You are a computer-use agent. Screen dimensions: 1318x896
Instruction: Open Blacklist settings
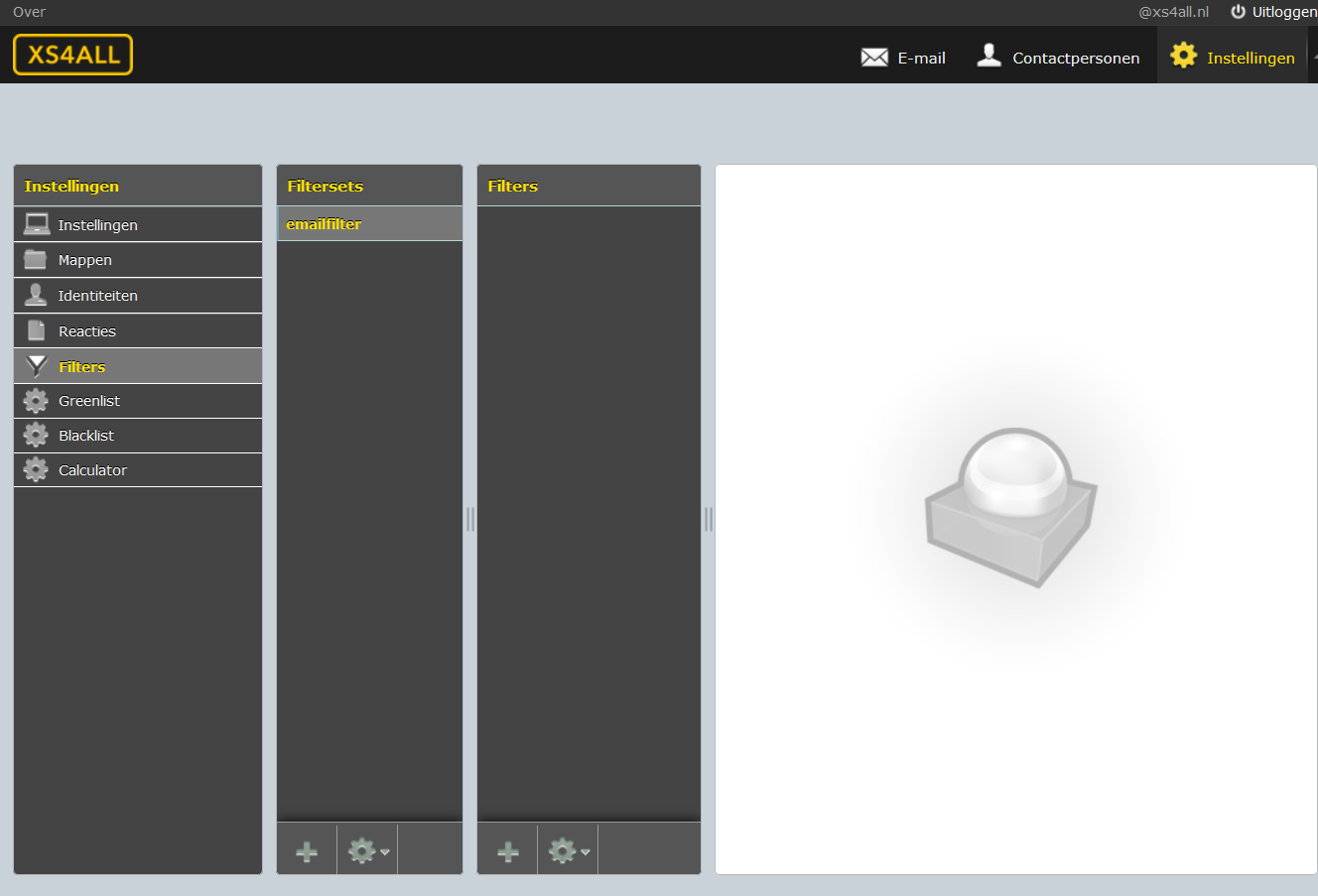point(138,436)
